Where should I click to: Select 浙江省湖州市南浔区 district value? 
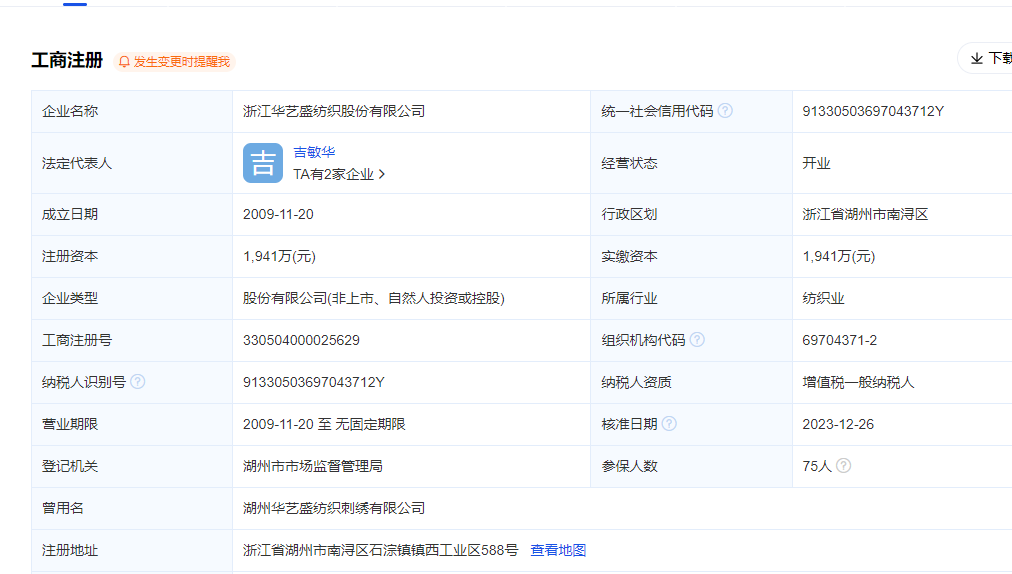tap(865, 214)
